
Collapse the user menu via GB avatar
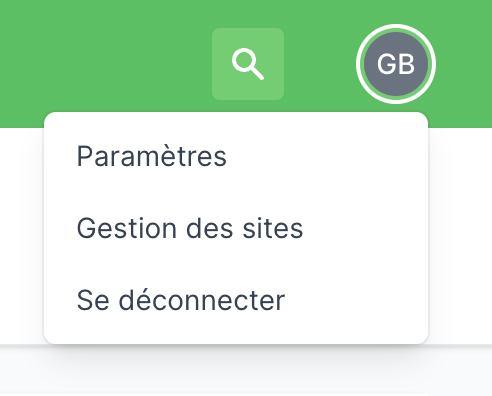pos(396,64)
